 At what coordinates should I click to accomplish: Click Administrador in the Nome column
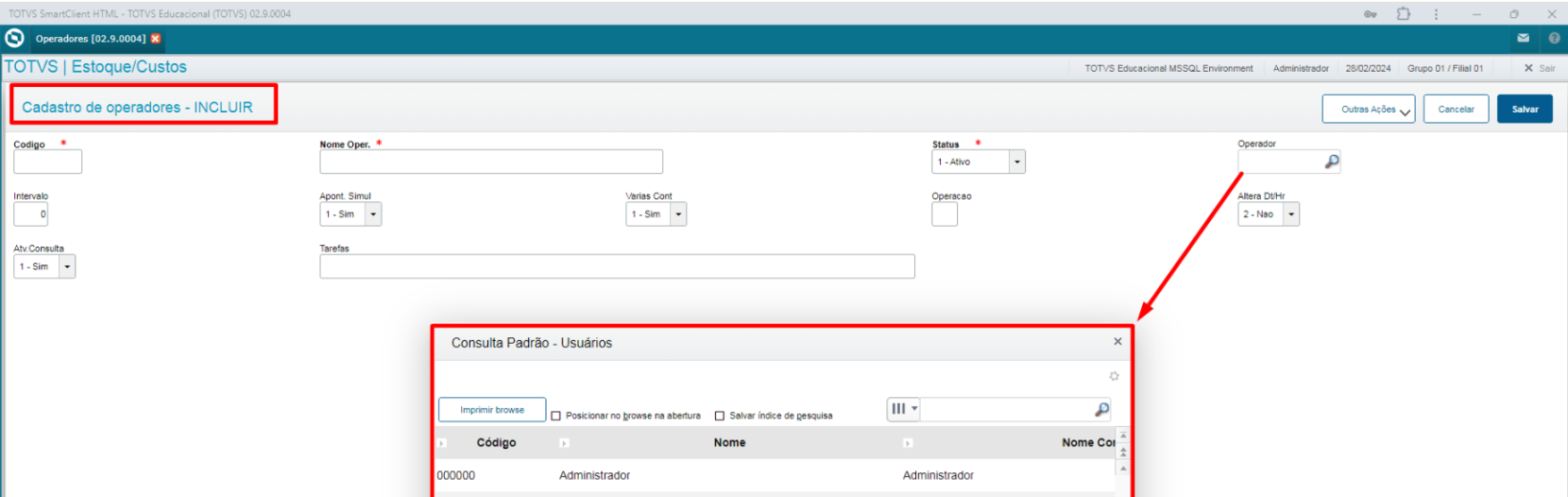[594, 475]
